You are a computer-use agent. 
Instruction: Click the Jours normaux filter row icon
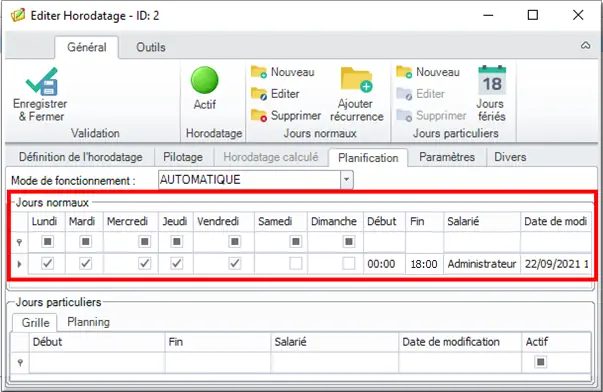click(19, 242)
